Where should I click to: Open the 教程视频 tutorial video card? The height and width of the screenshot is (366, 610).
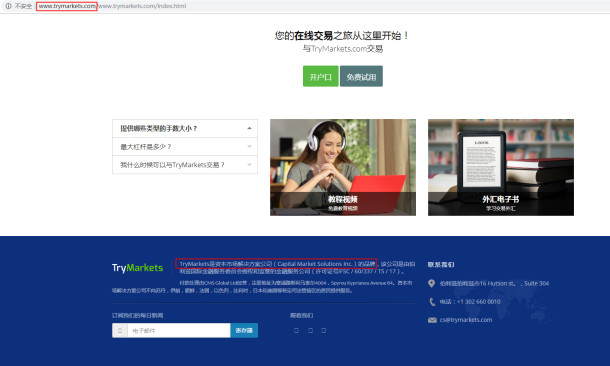[x=343, y=167]
